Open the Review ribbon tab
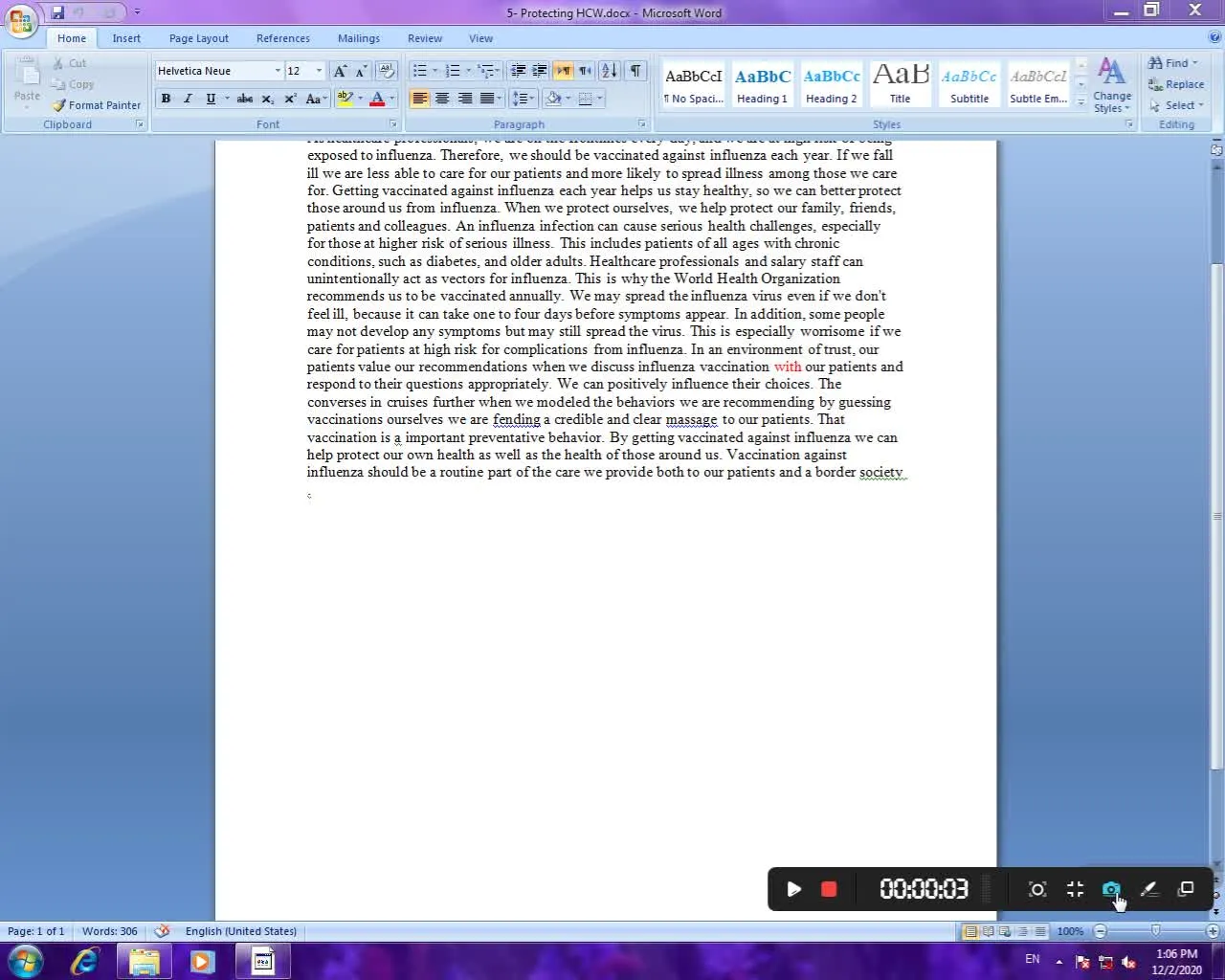This screenshot has height=980, width=1225. 424,38
